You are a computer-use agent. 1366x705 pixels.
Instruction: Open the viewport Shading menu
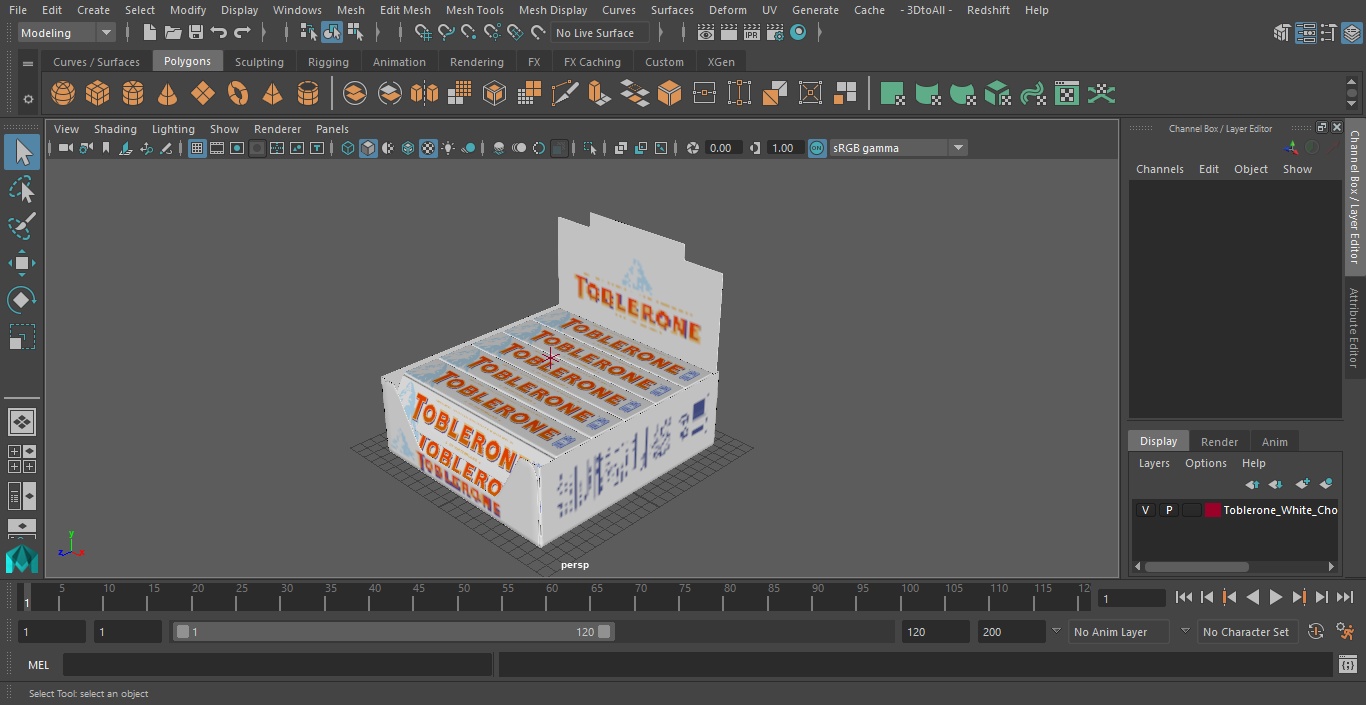[115, 129]
